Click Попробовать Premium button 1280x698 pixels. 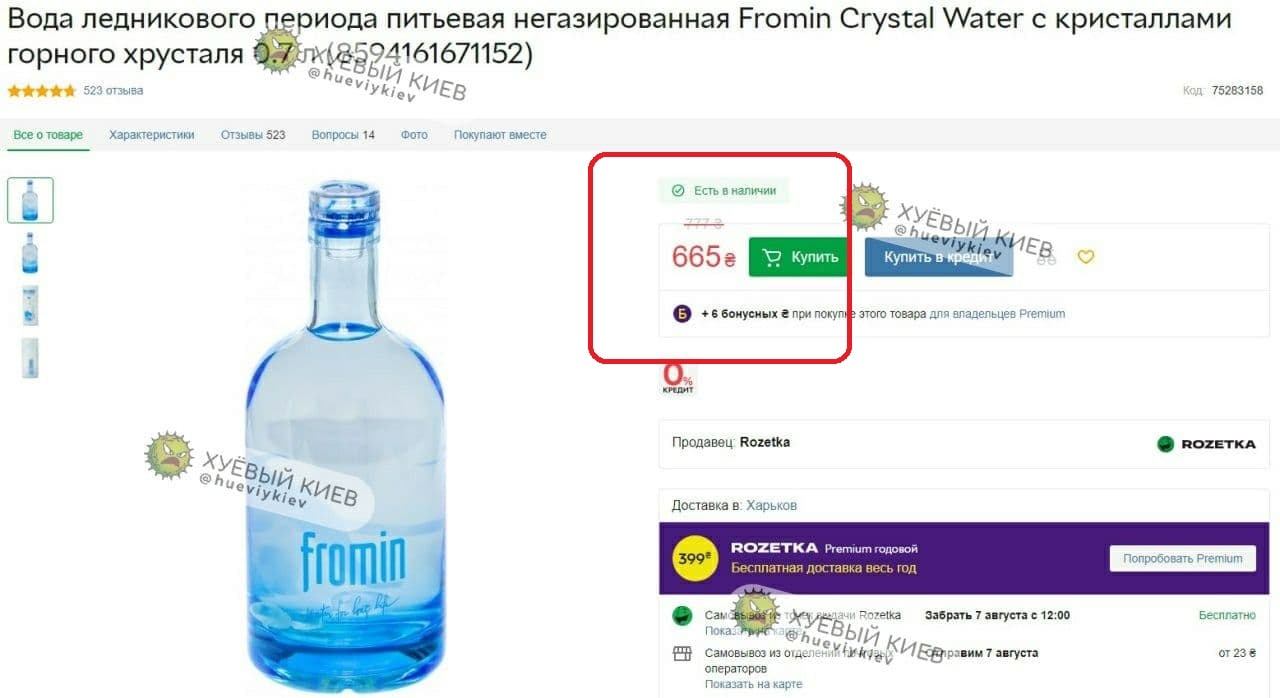tap(1182, 559)
